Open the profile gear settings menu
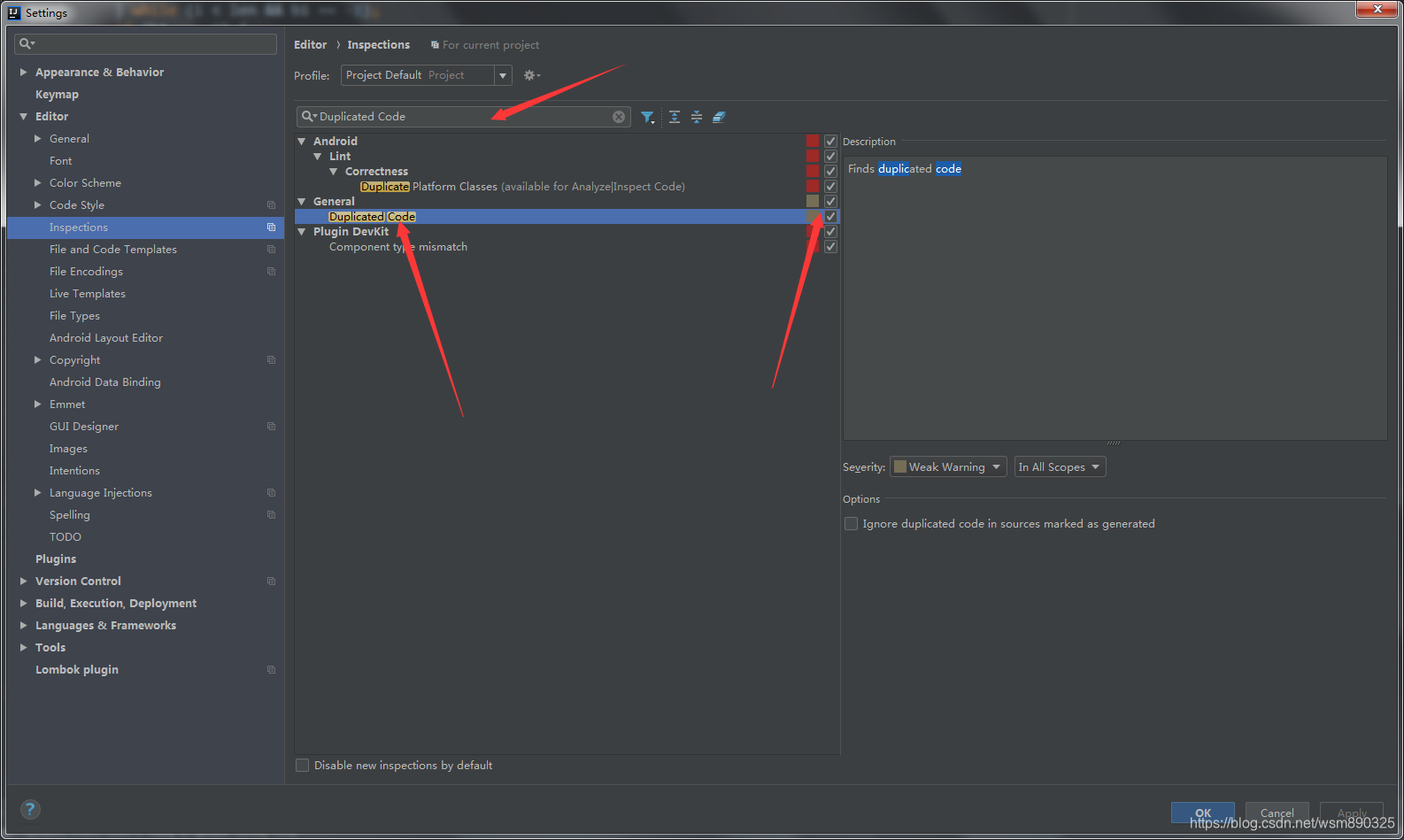 pos(531,75)
